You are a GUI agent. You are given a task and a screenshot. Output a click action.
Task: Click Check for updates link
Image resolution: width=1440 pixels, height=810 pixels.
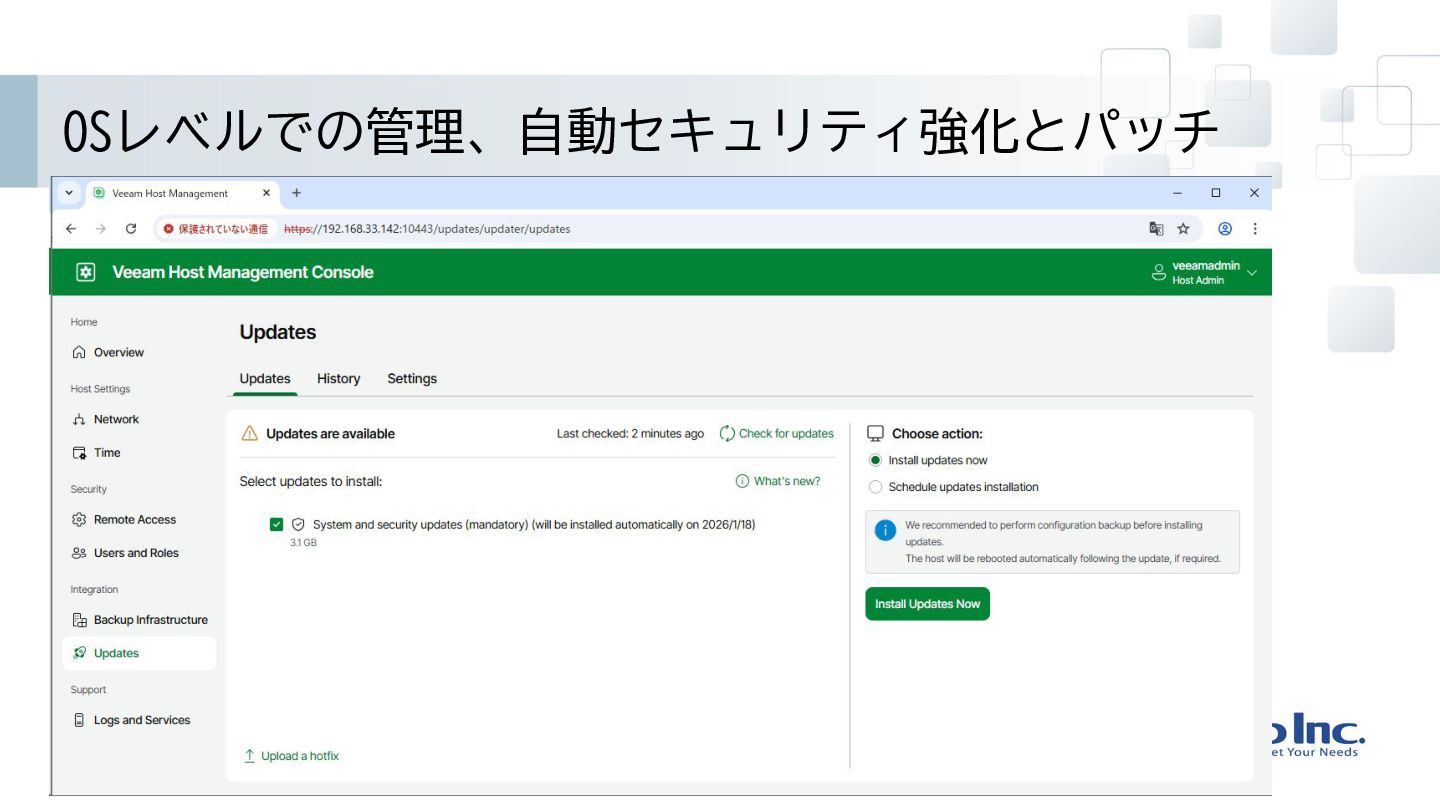786,433
